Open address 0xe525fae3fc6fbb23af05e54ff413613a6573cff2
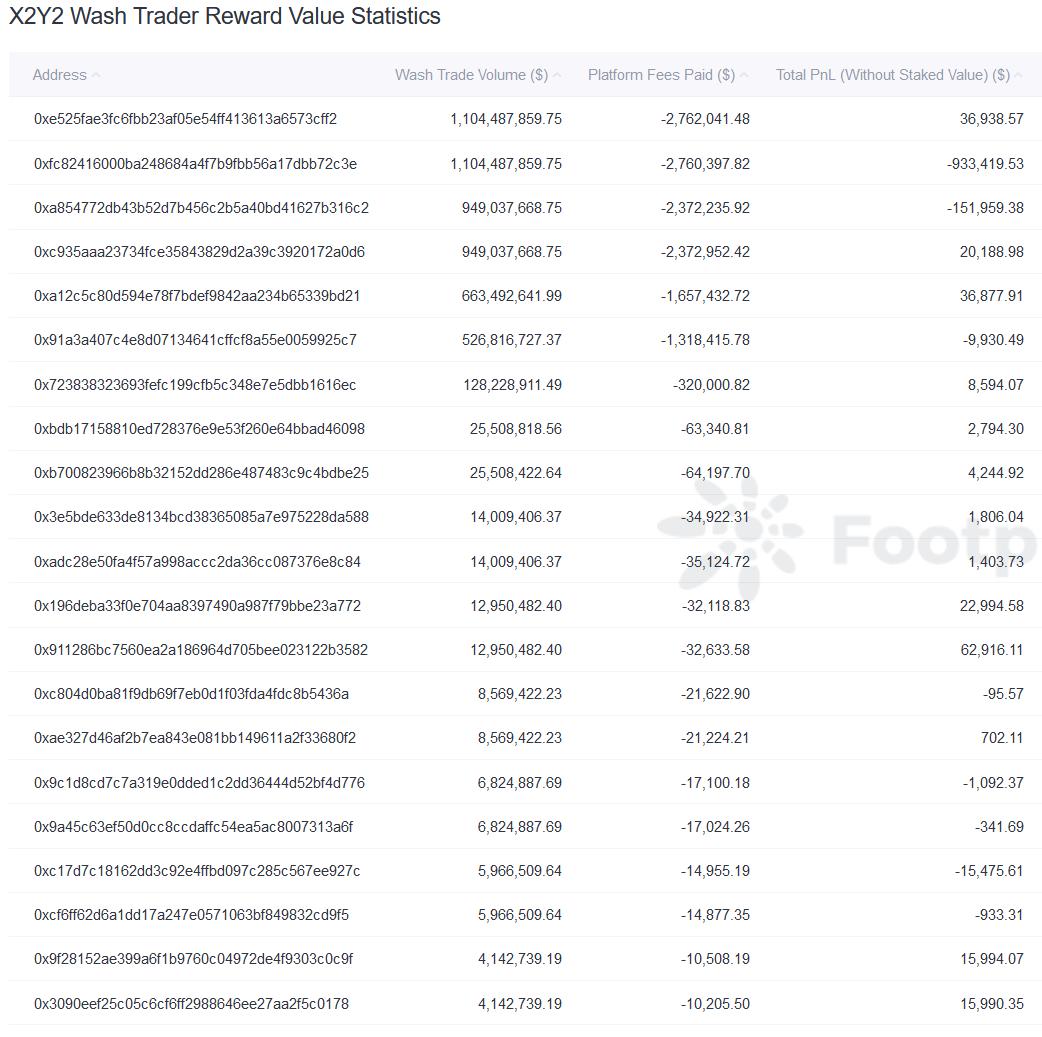This screenshot has height=1037, width=1042. 185,119
